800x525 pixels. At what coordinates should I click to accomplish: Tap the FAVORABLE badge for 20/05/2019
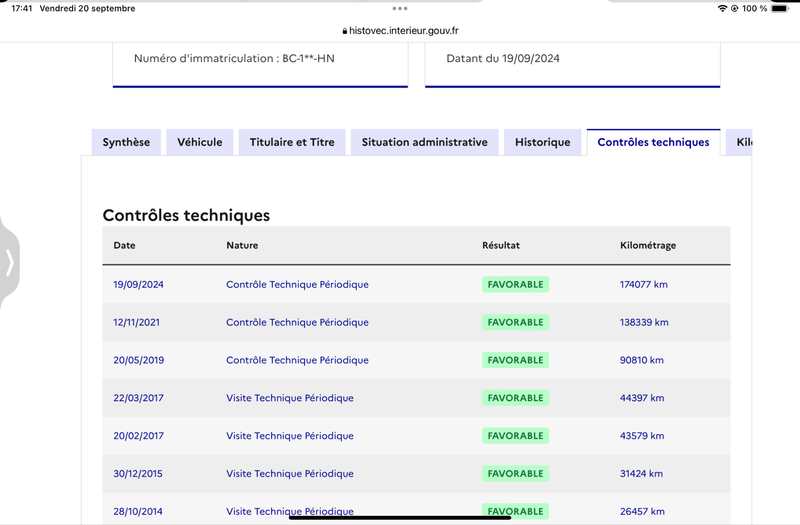pyautogui.click(x=515, y=360)
